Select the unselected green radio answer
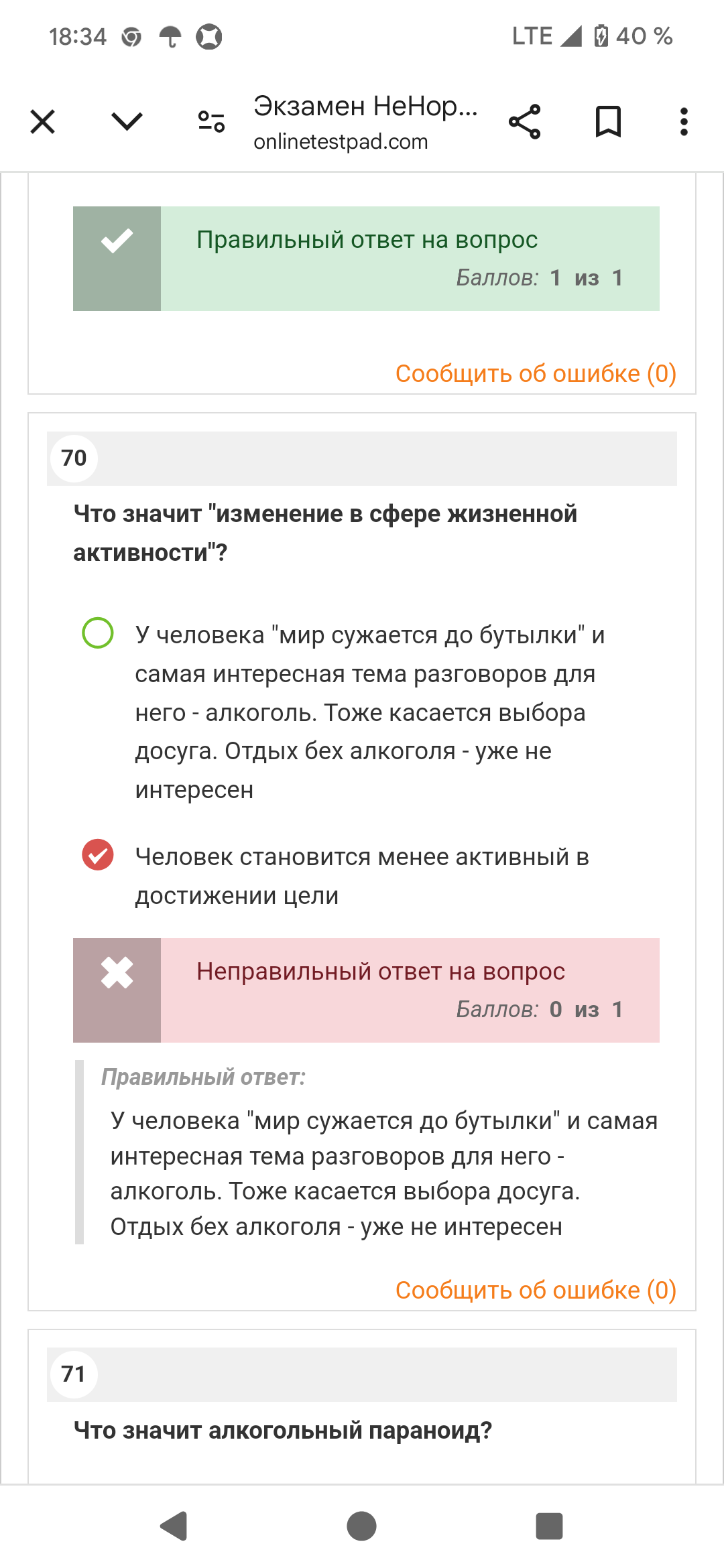Screen dimensions: 724x1568 click(98, 633)
